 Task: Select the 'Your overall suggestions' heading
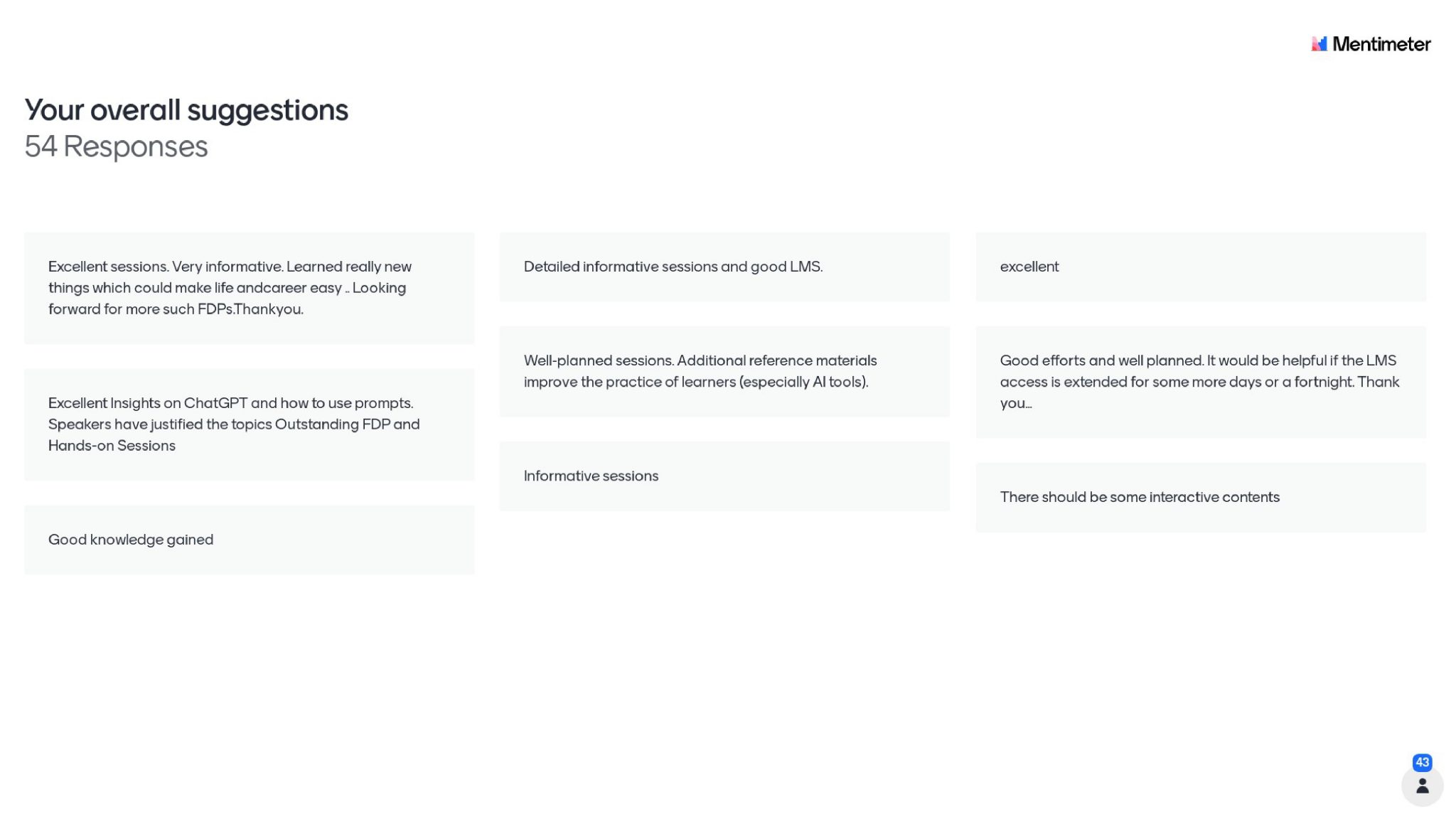(186, 110)
